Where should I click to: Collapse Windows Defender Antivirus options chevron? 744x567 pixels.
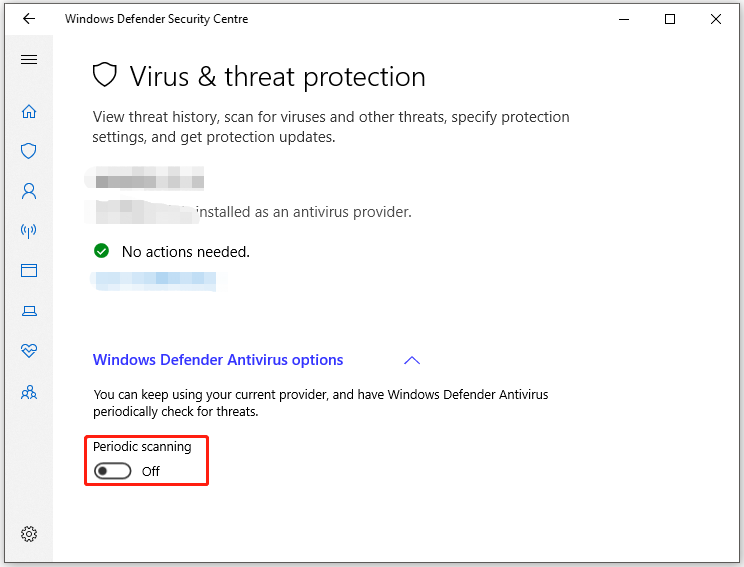click(x=412, y=361)
